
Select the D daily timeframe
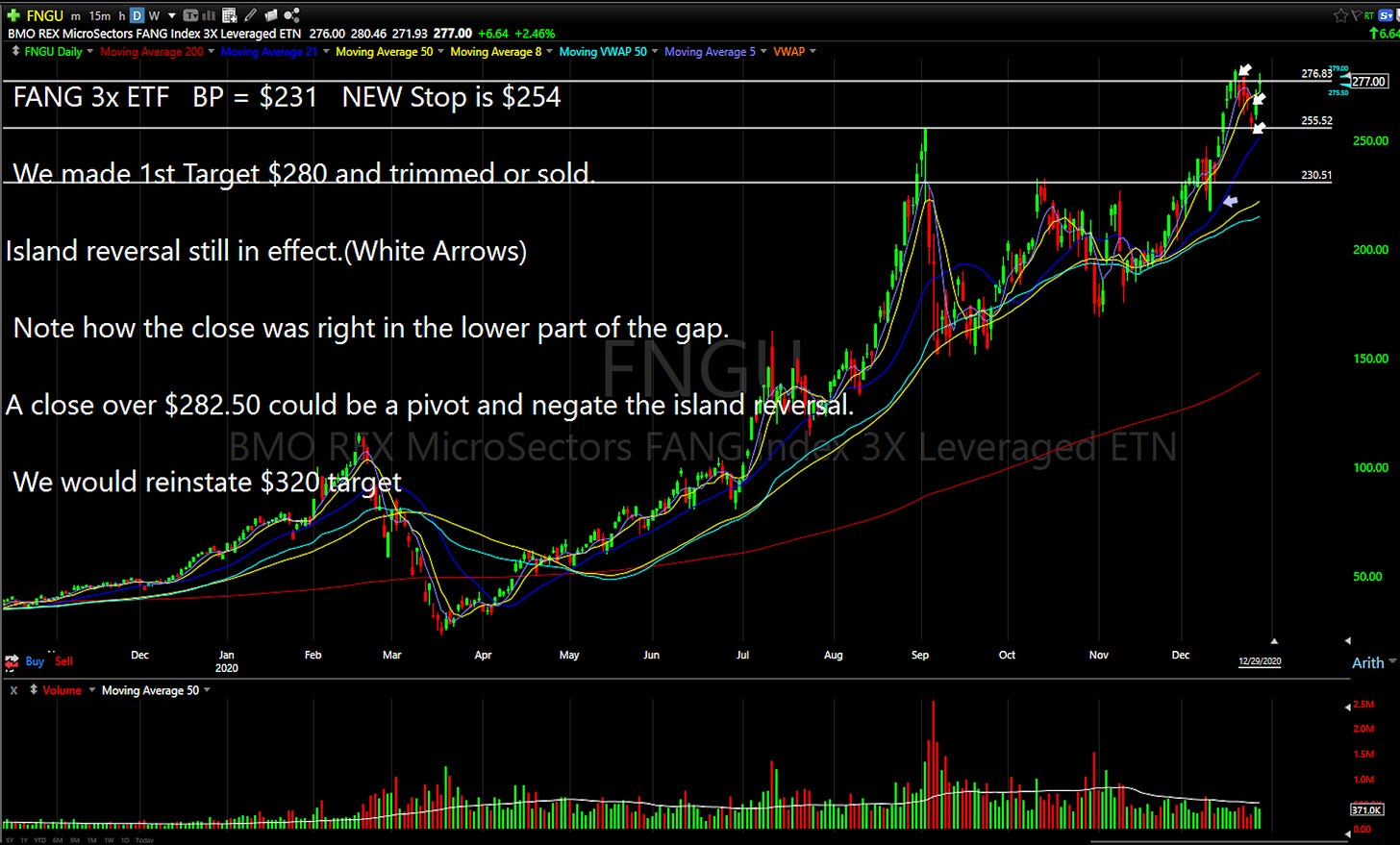click(x=137, y=15)
